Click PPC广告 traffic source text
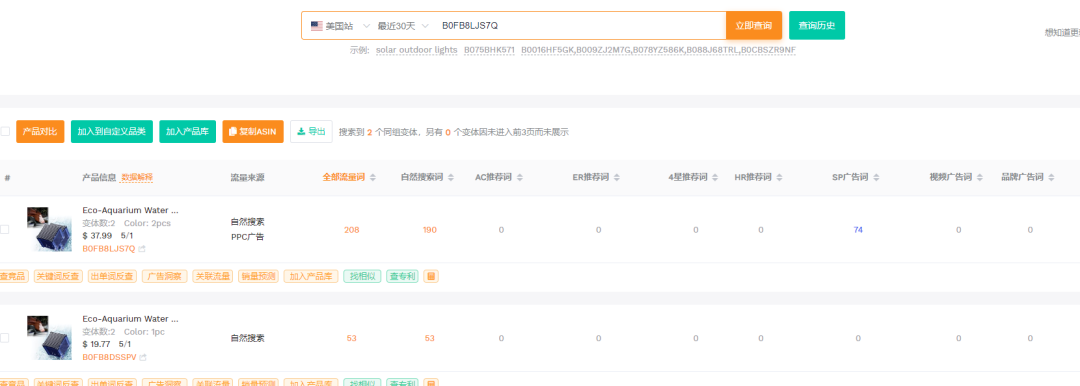 tap(247, 237)
